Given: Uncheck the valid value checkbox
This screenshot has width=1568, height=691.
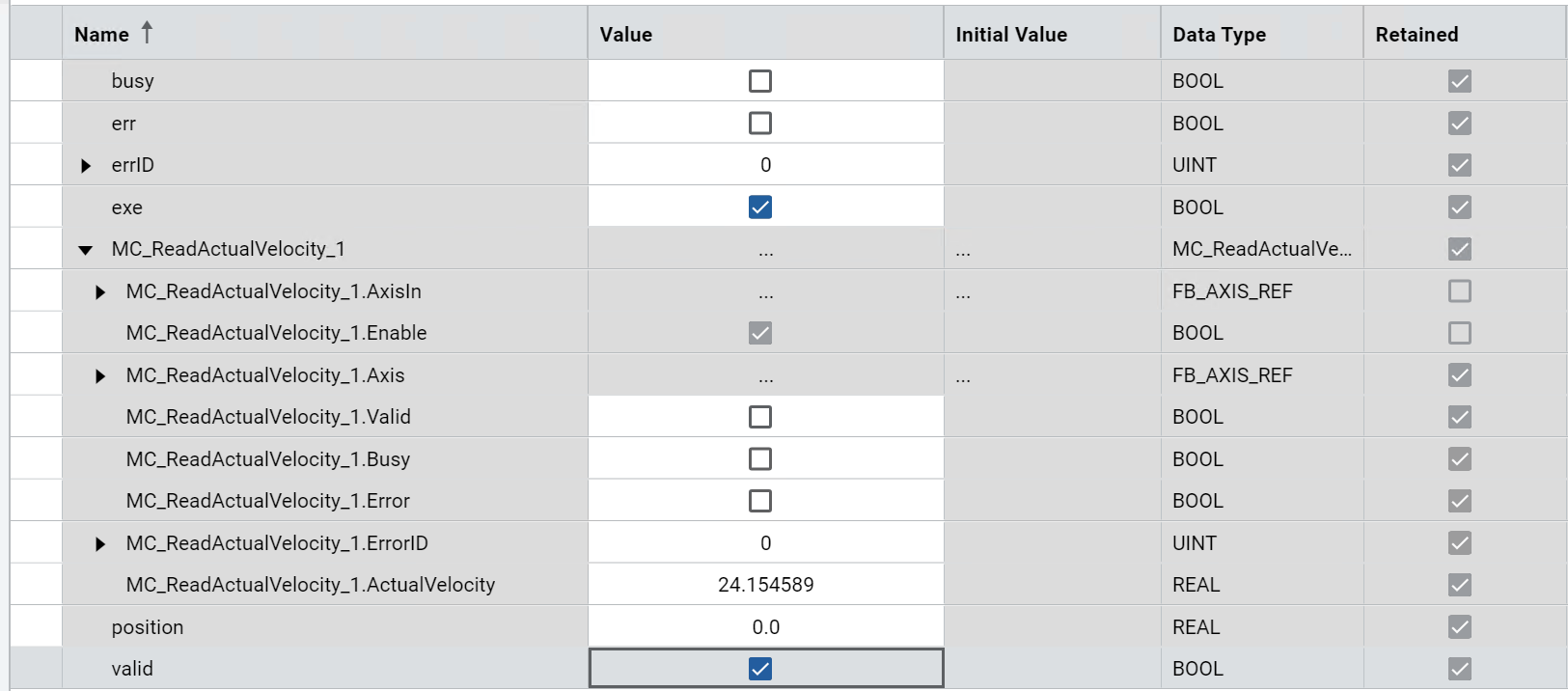Looking at the screenshot, I should tap(760, 669).
